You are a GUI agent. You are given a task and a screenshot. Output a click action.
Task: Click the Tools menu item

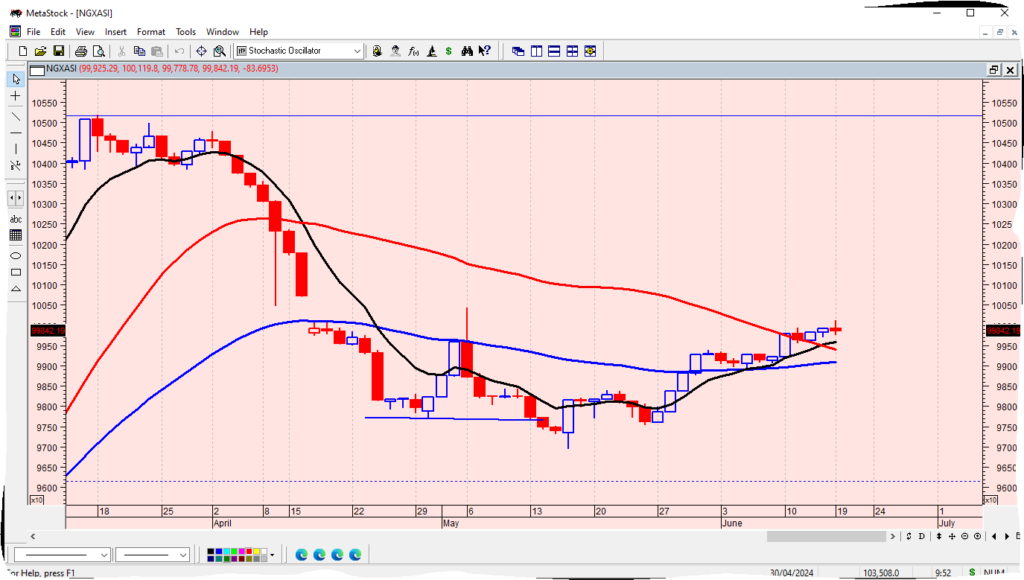[x=186, y=32]
